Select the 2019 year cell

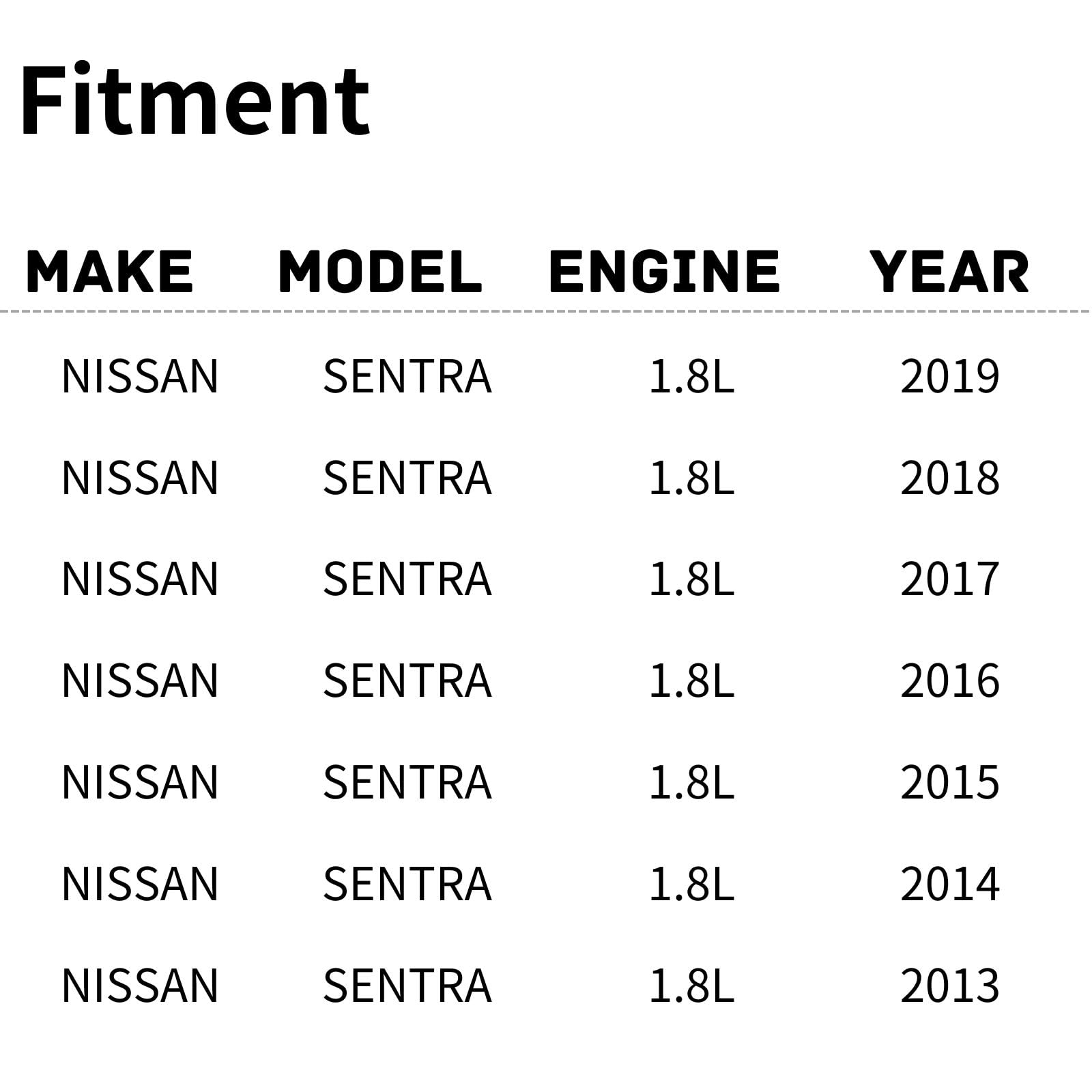point(949,376)
